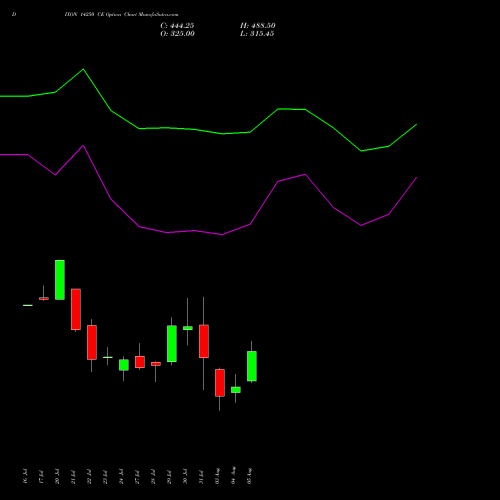Click the 27 Jul date label

coord(137,476)
